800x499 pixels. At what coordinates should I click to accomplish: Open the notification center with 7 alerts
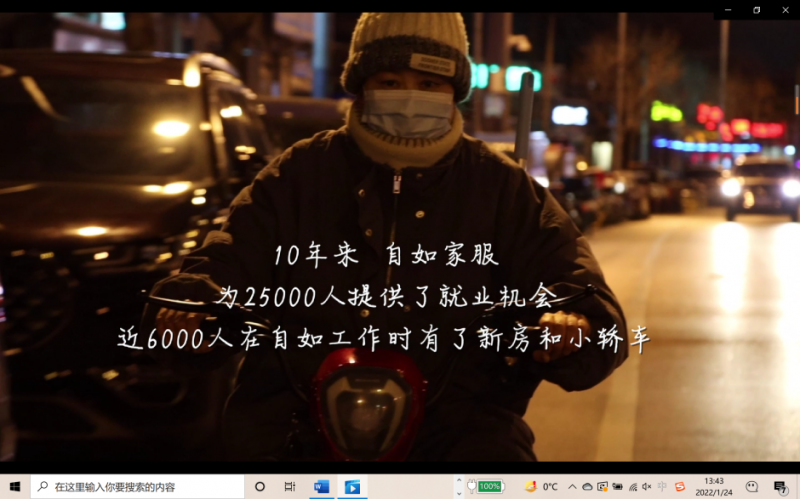pos(780,487)
